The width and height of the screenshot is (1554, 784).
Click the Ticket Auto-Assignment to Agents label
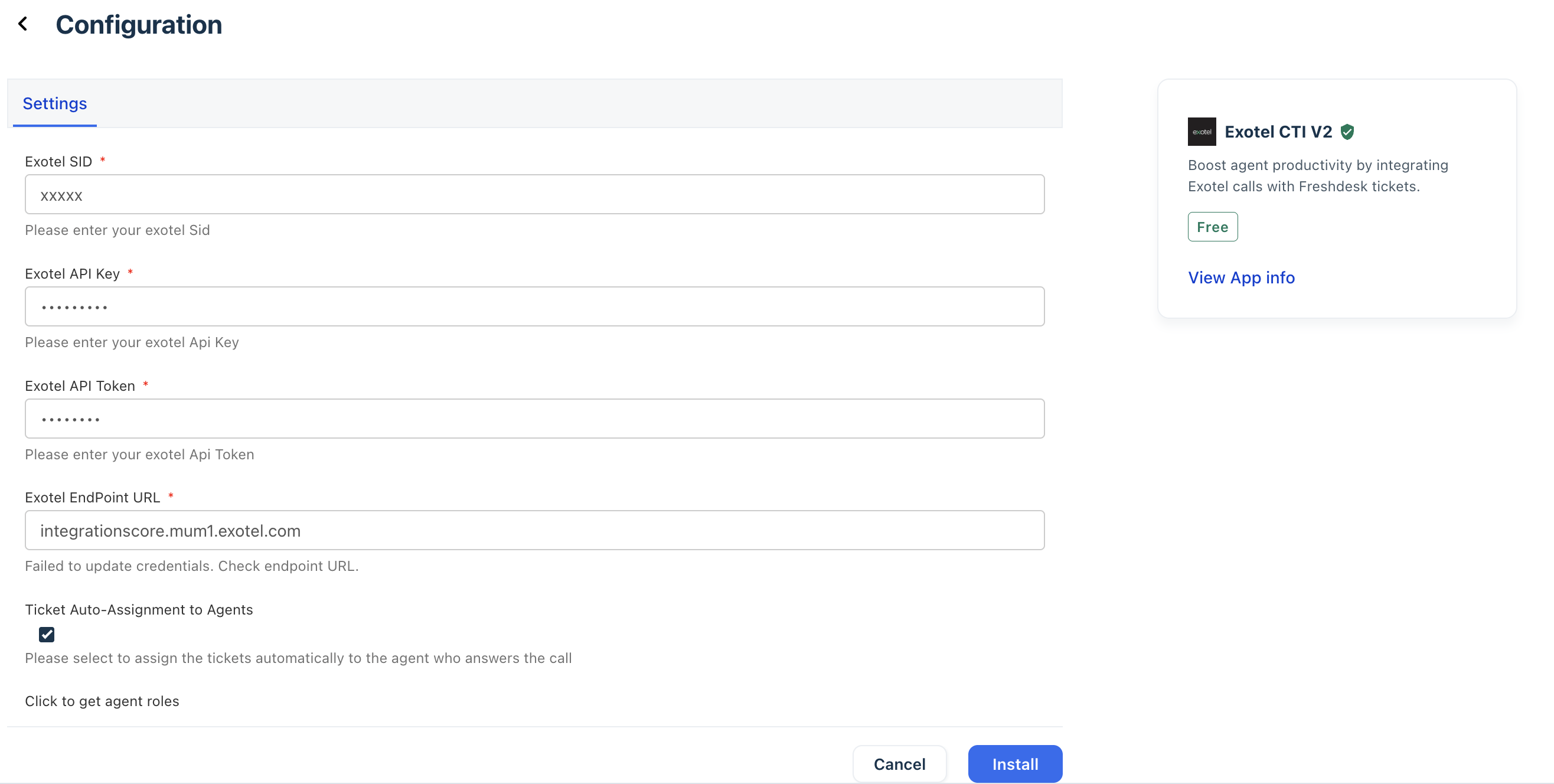(139, 609)
